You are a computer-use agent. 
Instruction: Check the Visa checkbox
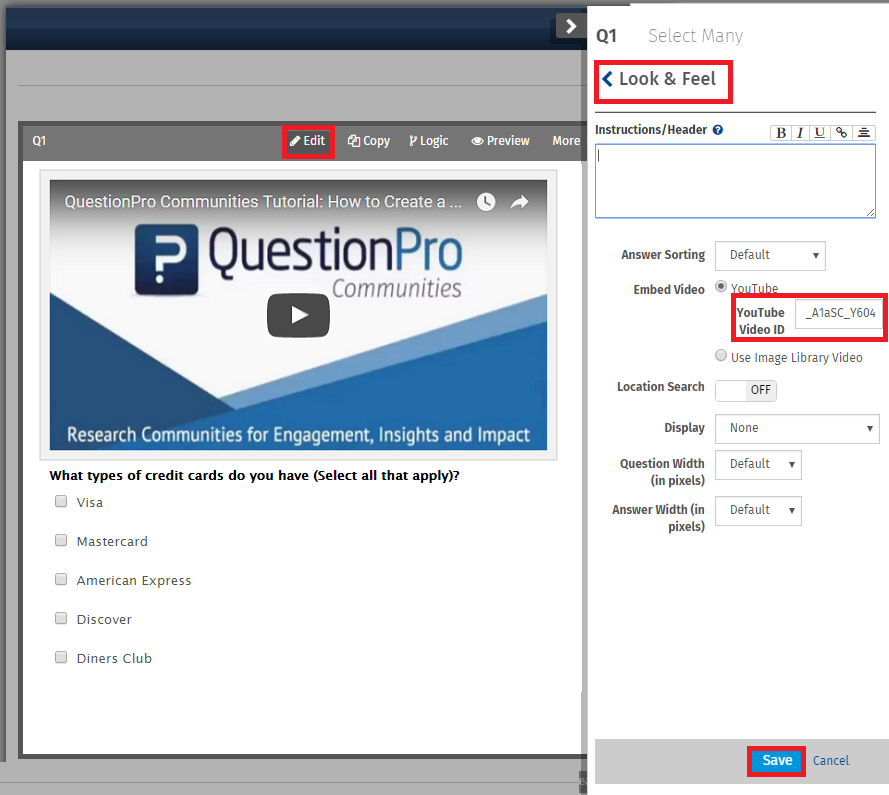click(x=61, y=501)
